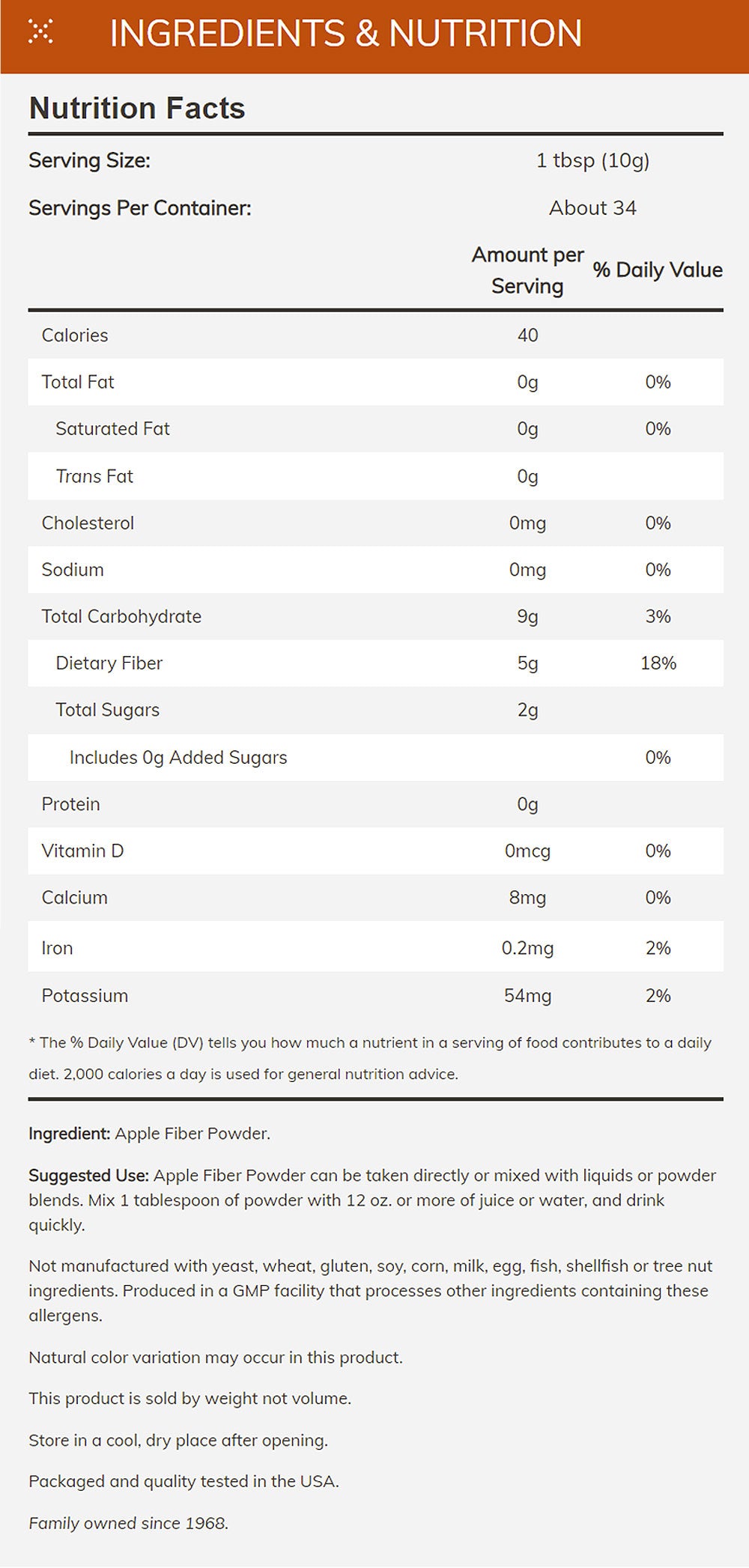Select the Serving Size label
Screen dimensions: 749x1568
tap(89, 160)
